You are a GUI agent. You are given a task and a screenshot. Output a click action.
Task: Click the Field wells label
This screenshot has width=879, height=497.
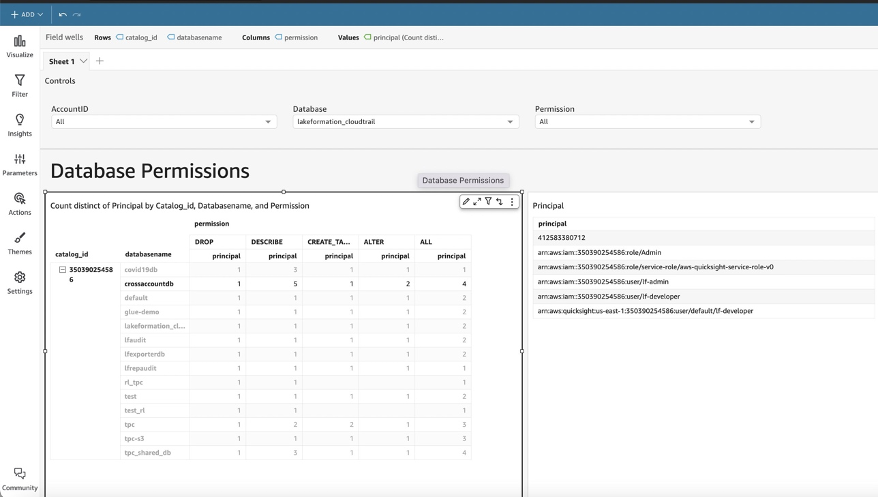point(64,37)
